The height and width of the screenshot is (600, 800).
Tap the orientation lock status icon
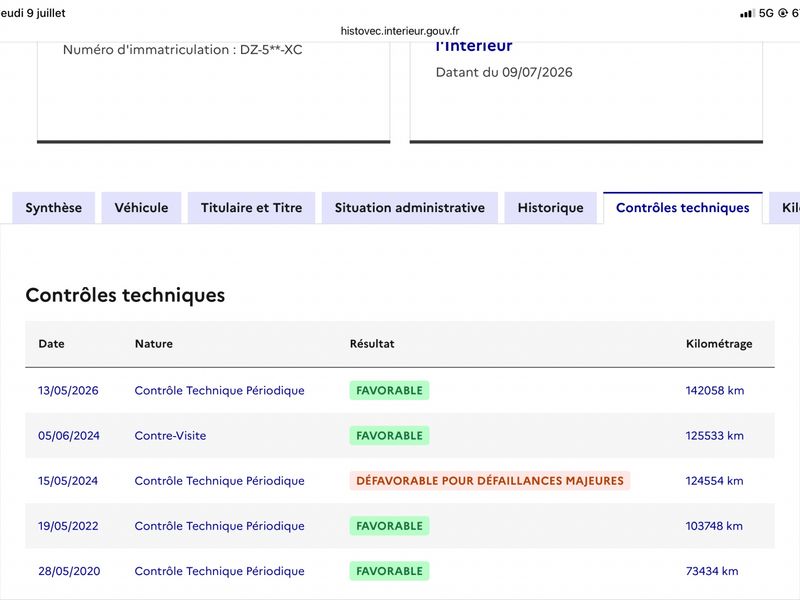coord(783,13)
